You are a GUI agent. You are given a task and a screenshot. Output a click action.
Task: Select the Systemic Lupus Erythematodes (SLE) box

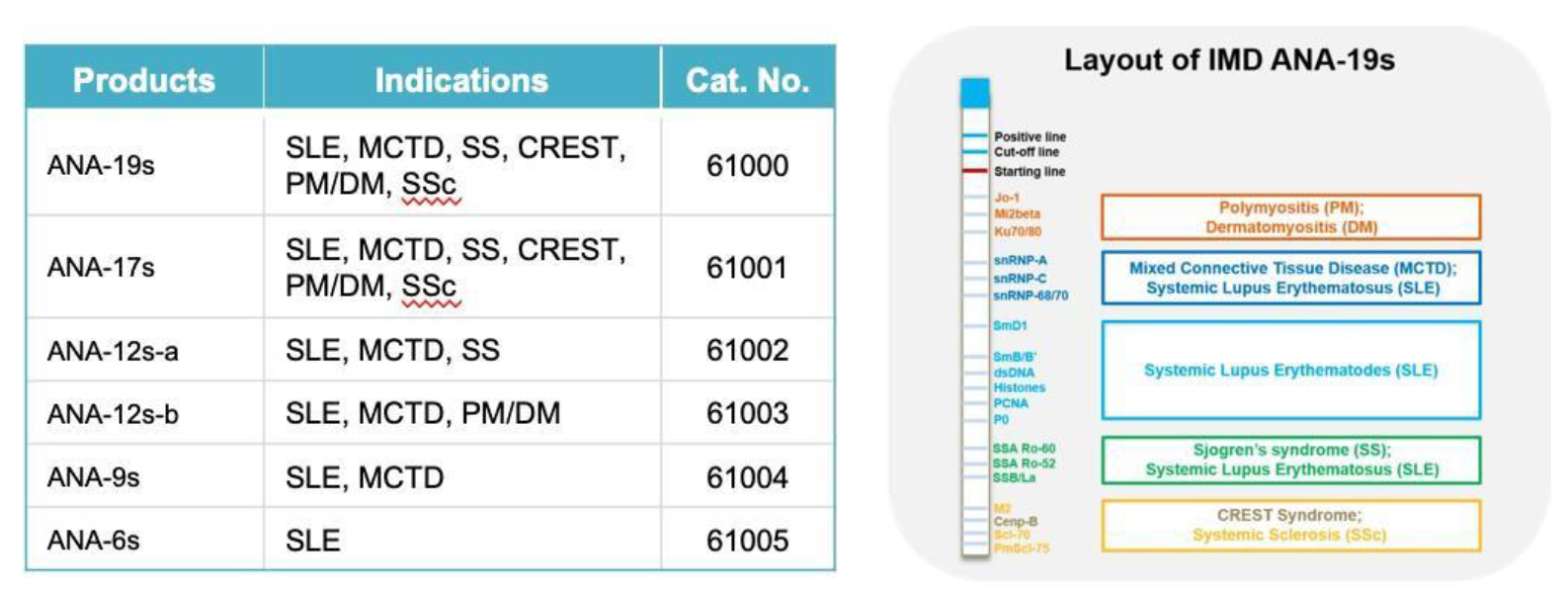1290,370
